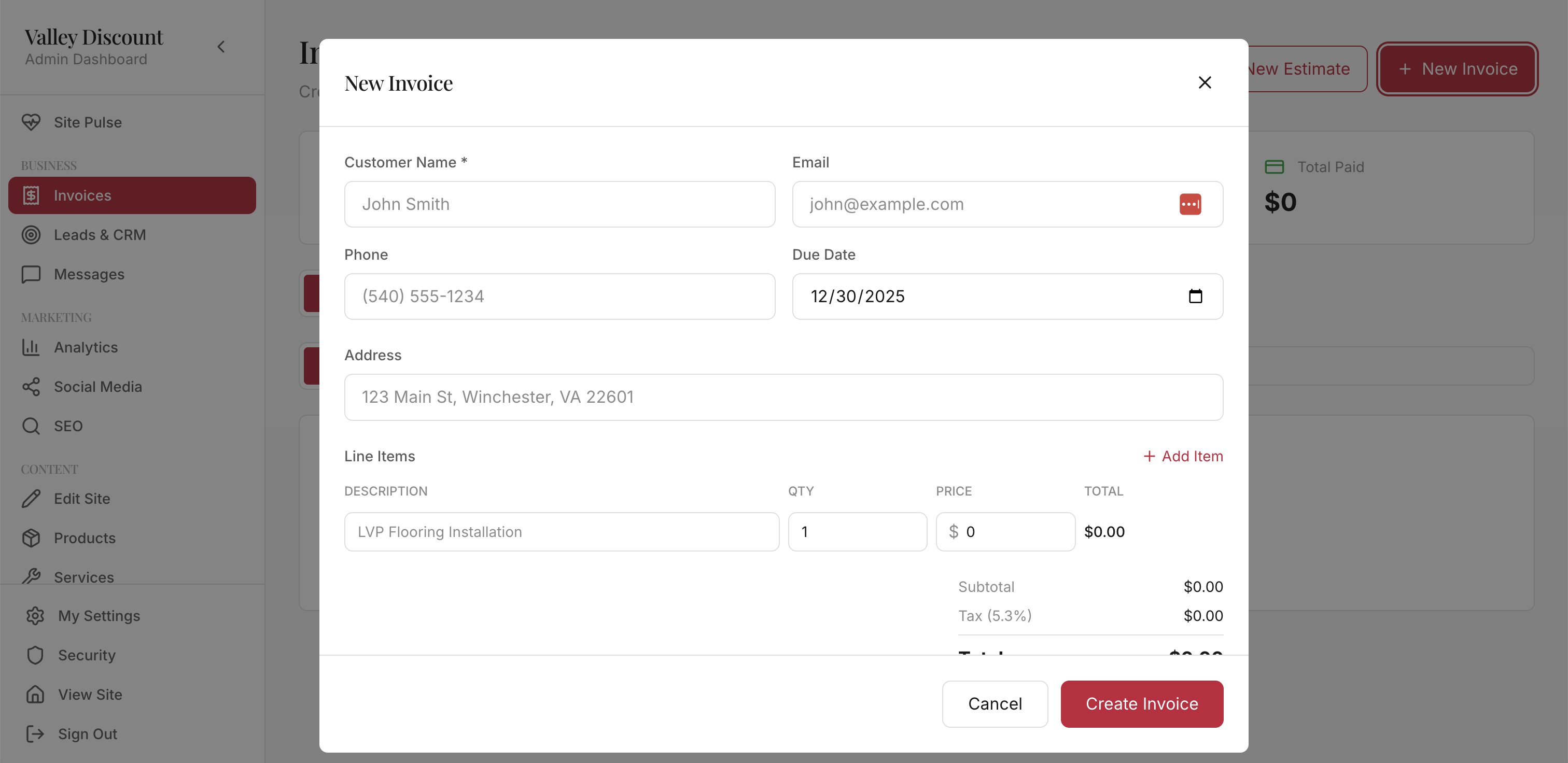Click the Social Media share icon
The image size is (1568, 763).
pos(32,386)
